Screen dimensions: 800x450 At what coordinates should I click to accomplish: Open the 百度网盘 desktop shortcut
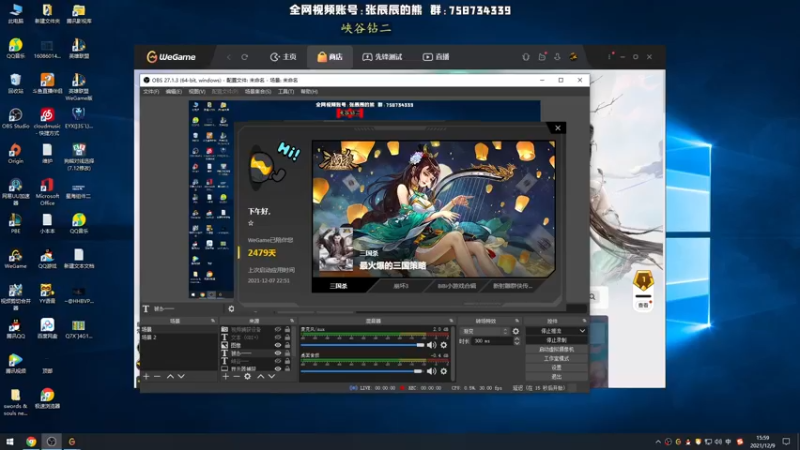click(x=47, y=329)
